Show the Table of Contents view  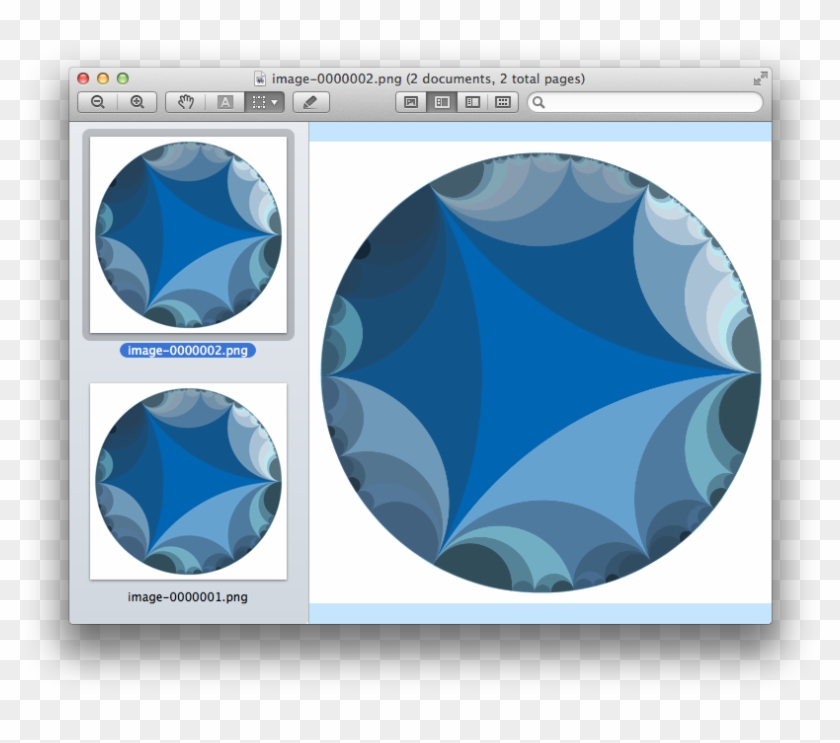coord(474,101)
